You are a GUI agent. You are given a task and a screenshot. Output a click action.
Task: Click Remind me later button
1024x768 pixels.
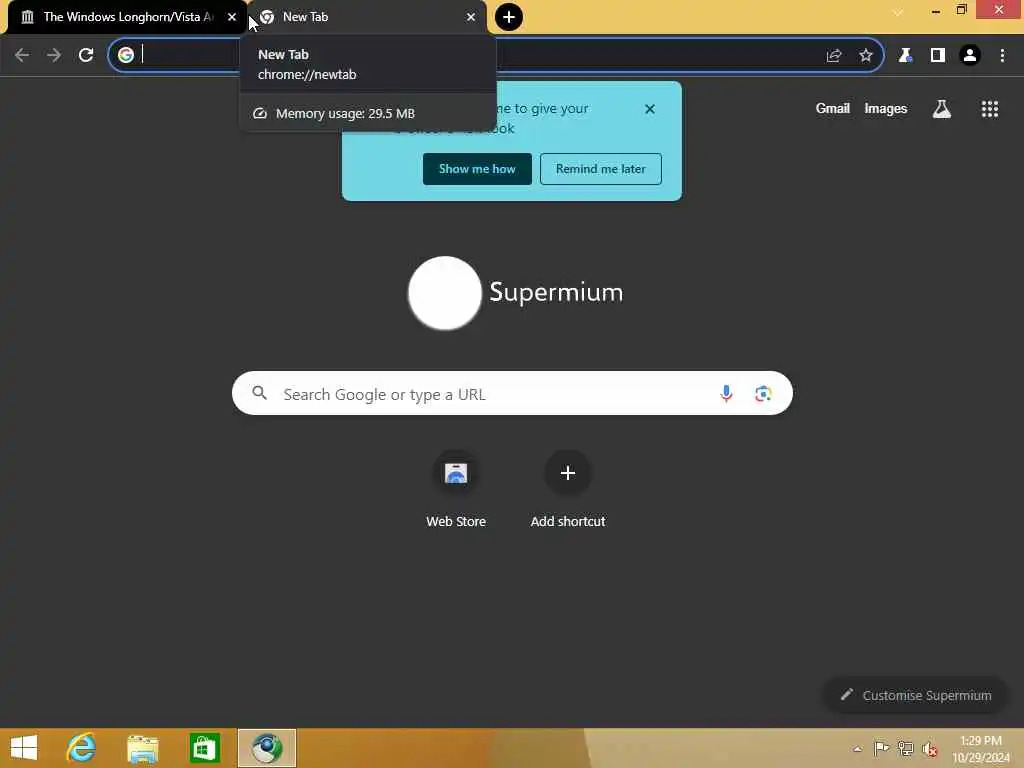point(600,169)
